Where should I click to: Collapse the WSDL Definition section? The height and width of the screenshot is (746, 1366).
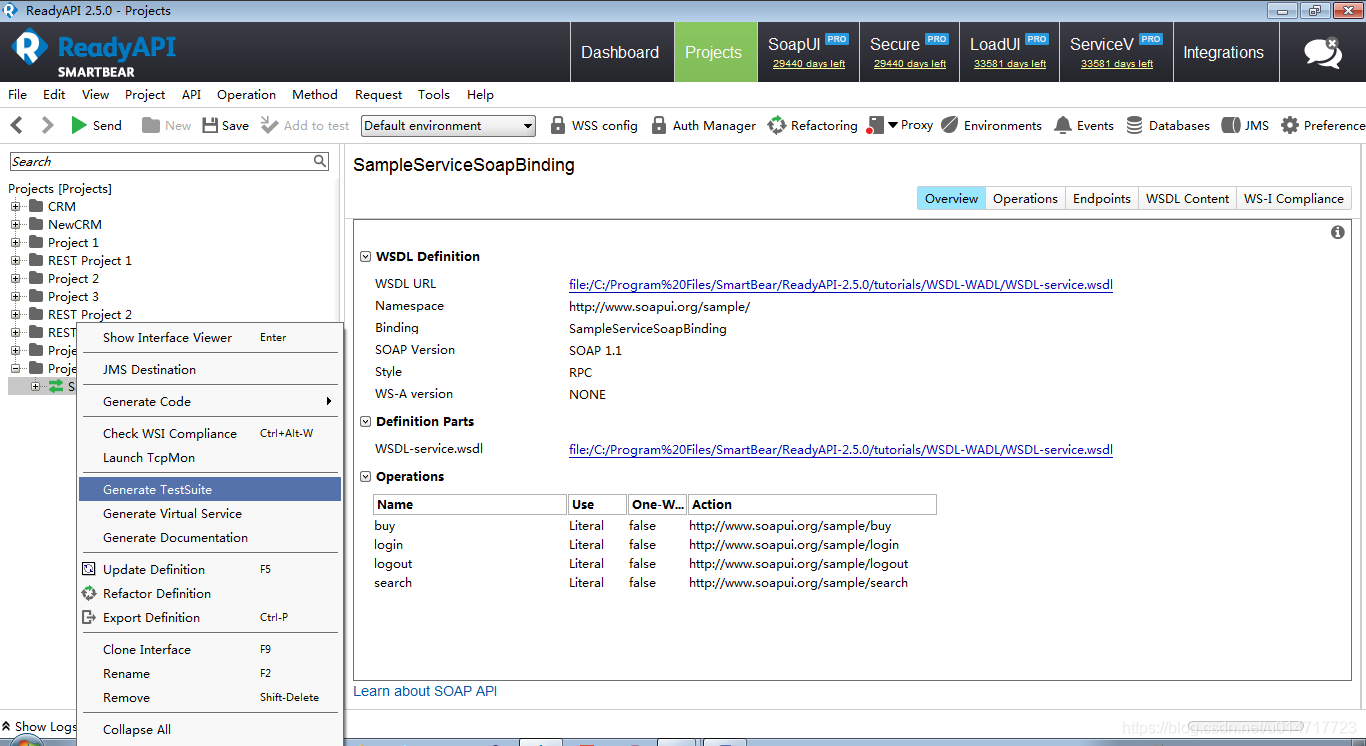pos(366,257)
